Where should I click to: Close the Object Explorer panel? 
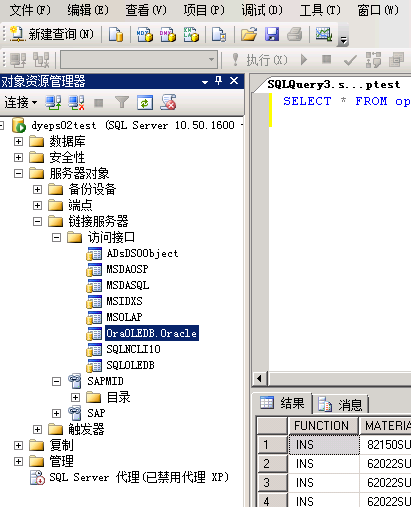(x=234, y=81)
